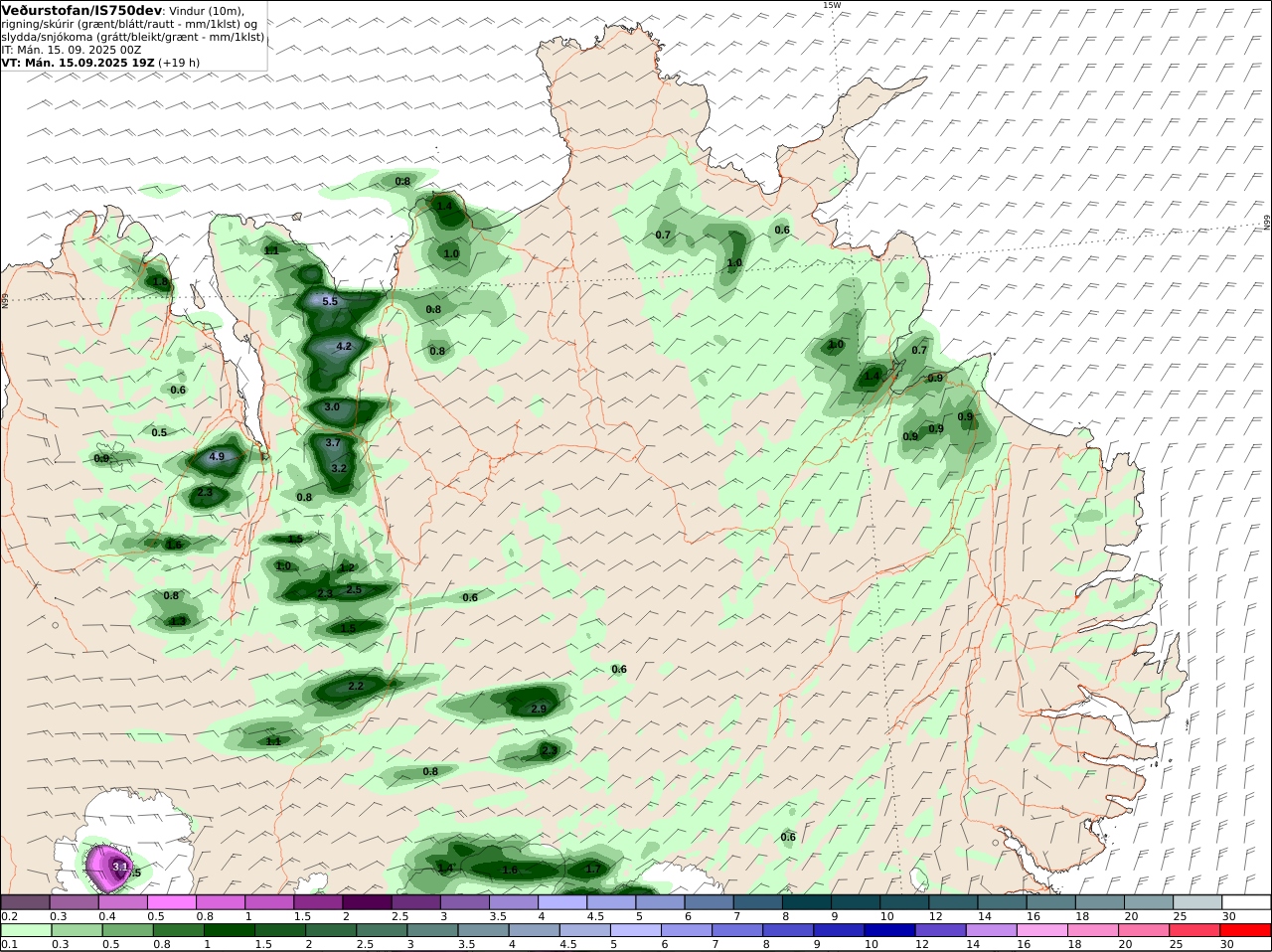Click the 4.2 precipitation value
Image resolution: width=1272 pixels, height=952 pixels.
[x=344, y=346]
